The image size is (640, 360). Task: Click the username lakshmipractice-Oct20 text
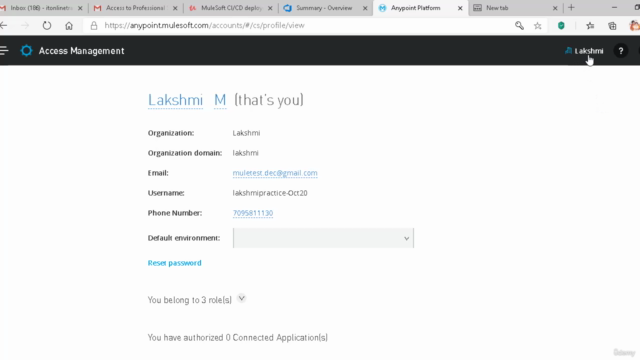(x=270, y=193)
